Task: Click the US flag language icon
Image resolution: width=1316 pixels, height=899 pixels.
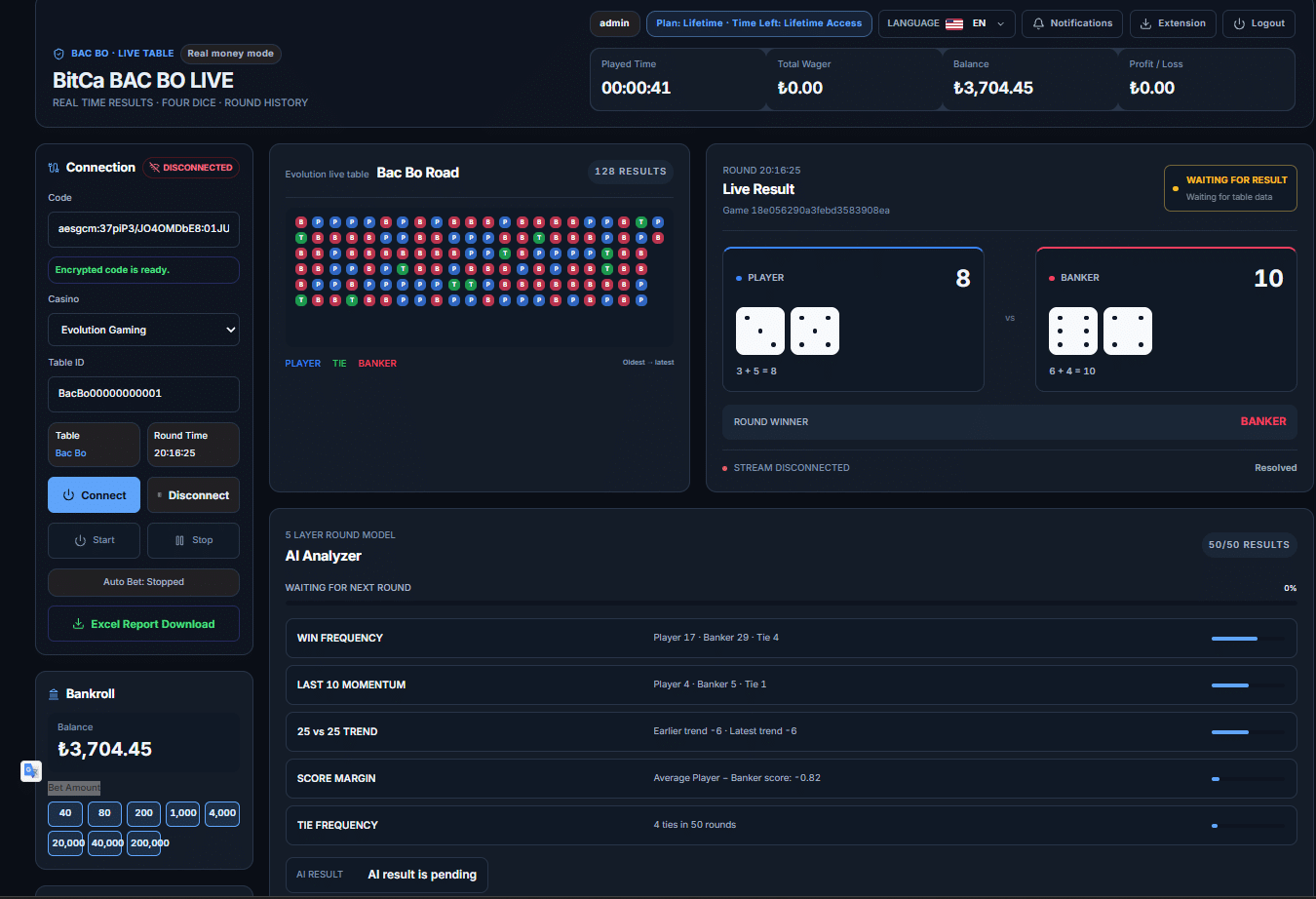Action: click(954, 23)
